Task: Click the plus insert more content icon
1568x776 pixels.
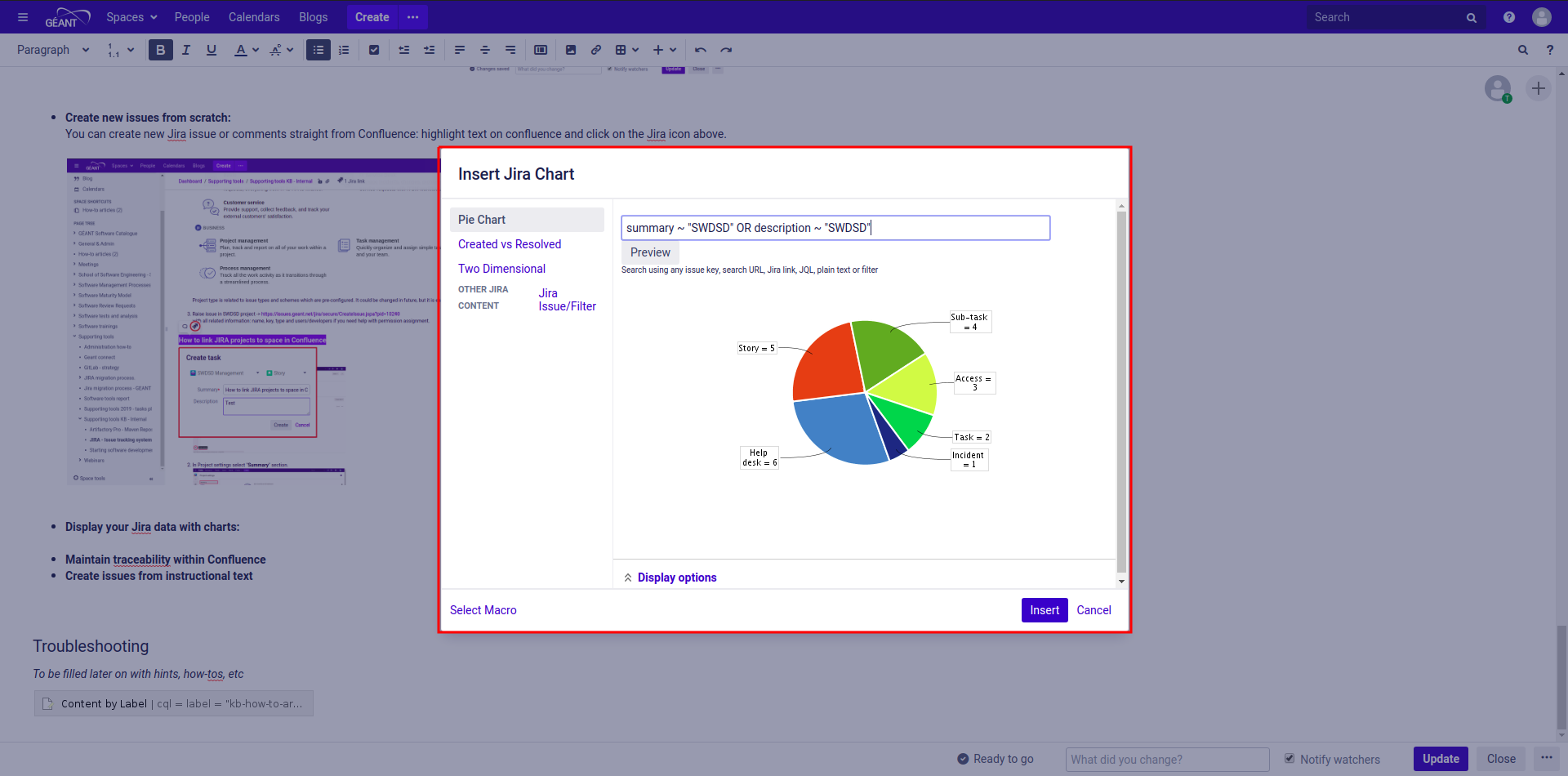Action: [x=658, y=50]
